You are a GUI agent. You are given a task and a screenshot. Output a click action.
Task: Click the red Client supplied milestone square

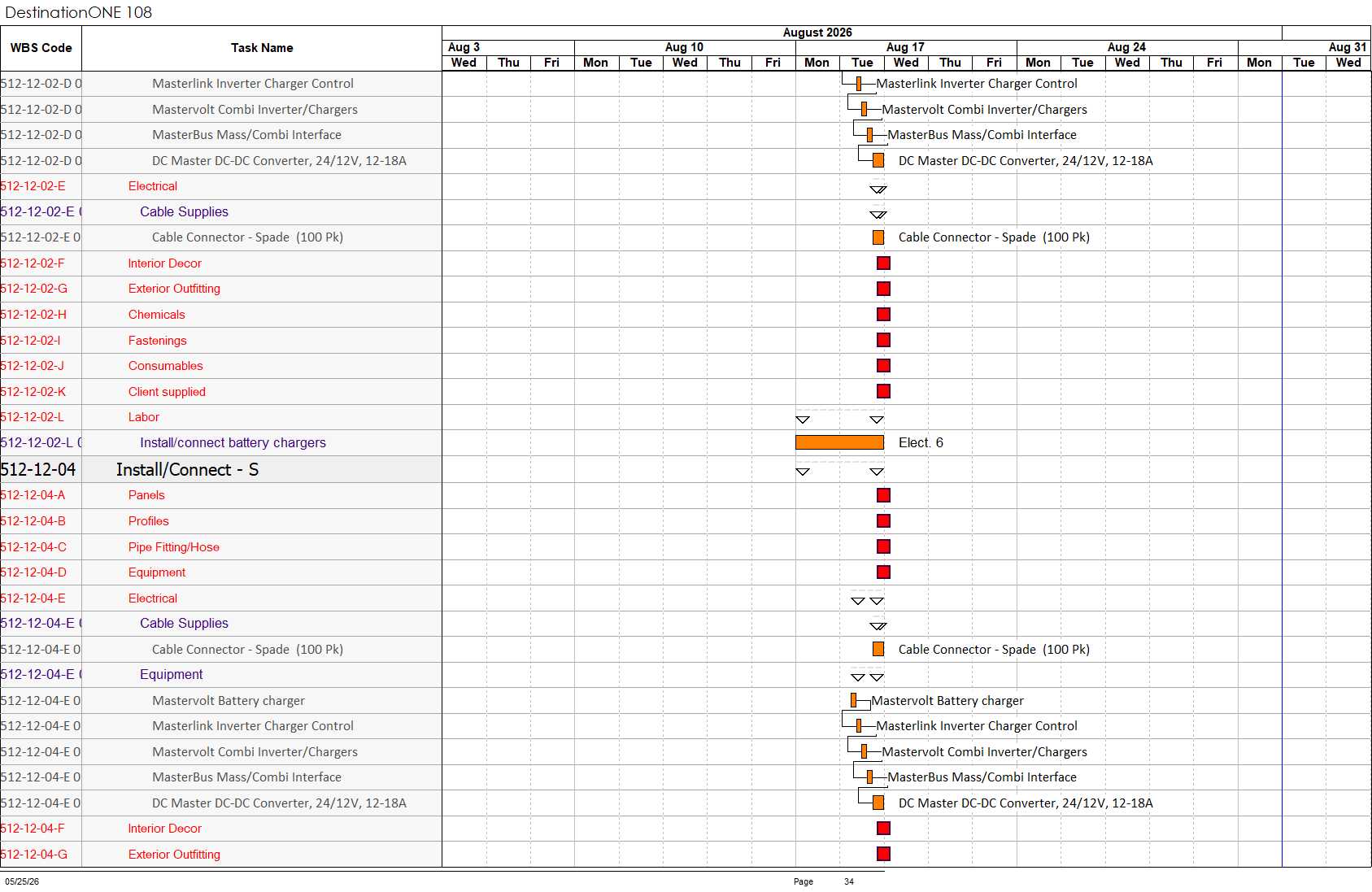click(883, 391)
